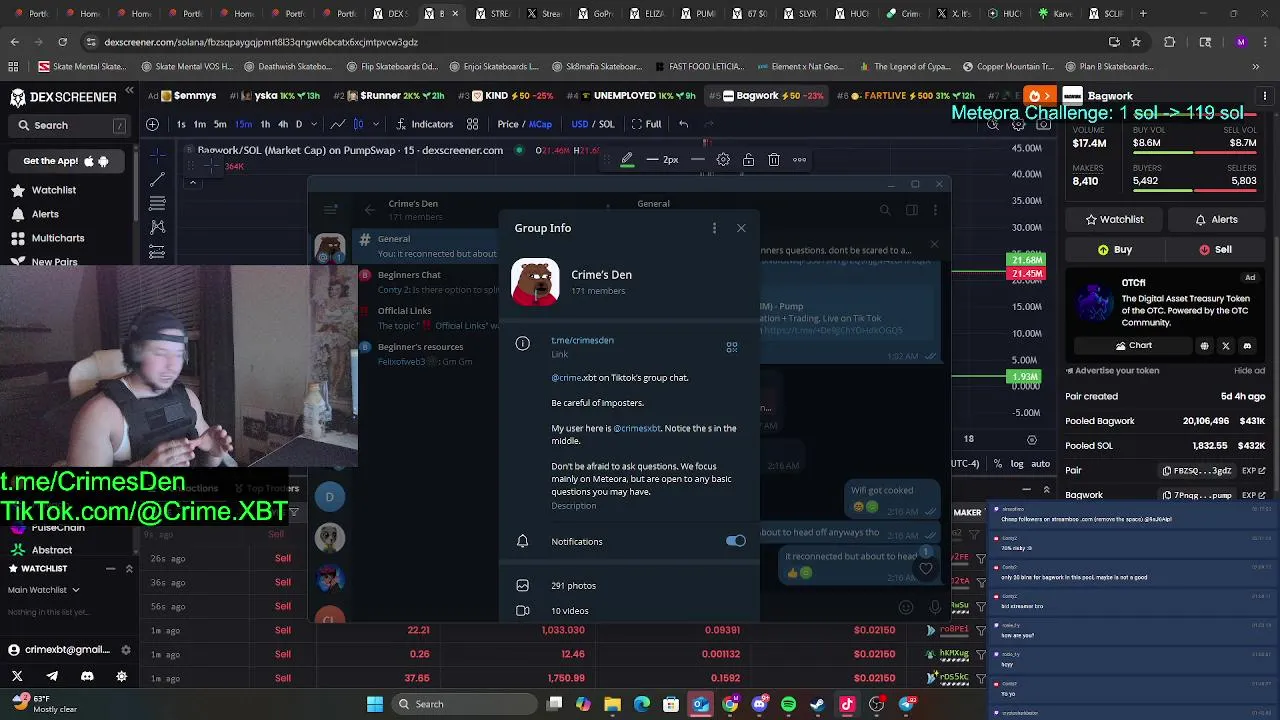
Task: Toggle log scale on chart
Action: [x=1017, y=464]
